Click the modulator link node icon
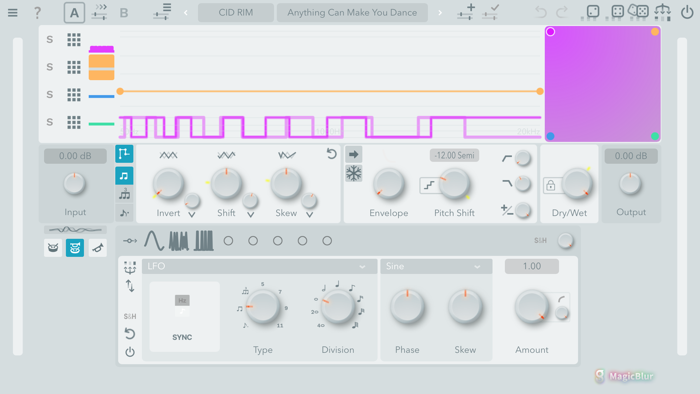Viewport: 700px width, 394px height. click(130, 241)
